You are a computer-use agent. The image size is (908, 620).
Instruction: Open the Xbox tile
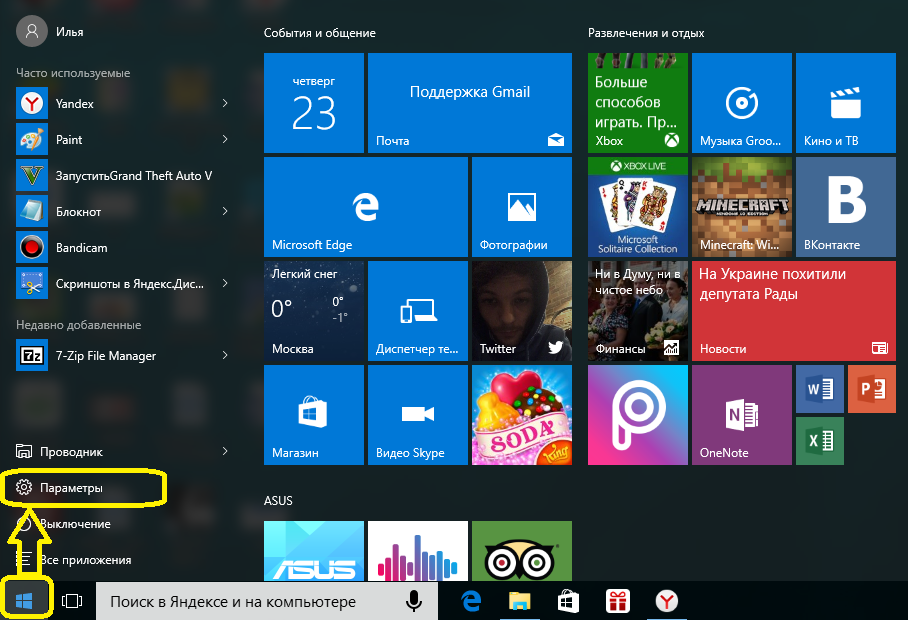[638, 103]
